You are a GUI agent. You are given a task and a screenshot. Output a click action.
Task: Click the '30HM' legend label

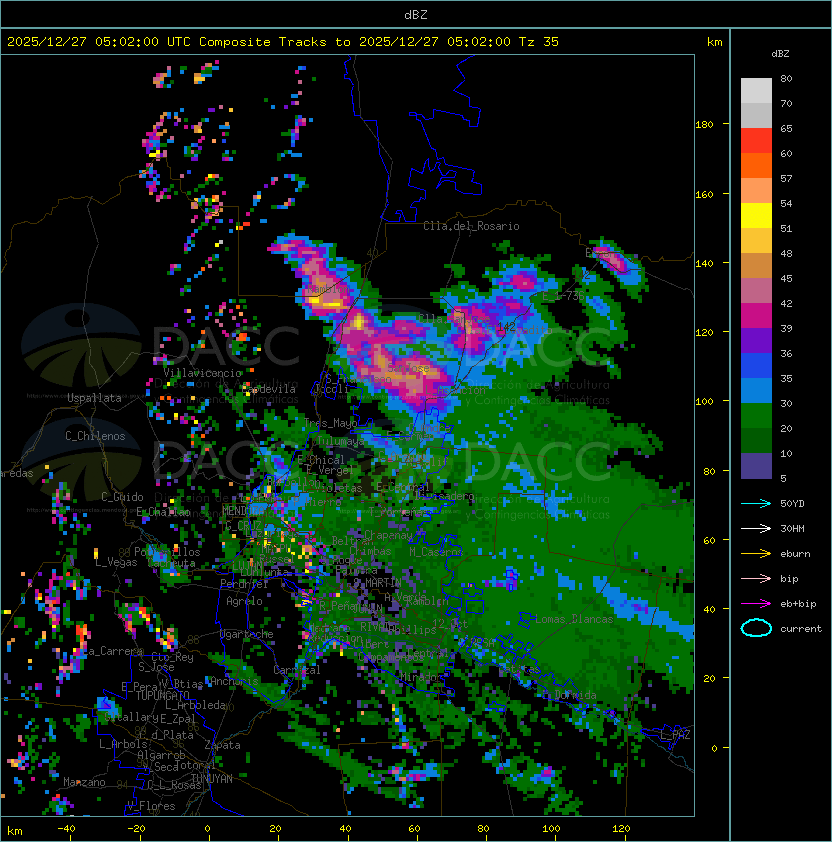pos(792,528)
